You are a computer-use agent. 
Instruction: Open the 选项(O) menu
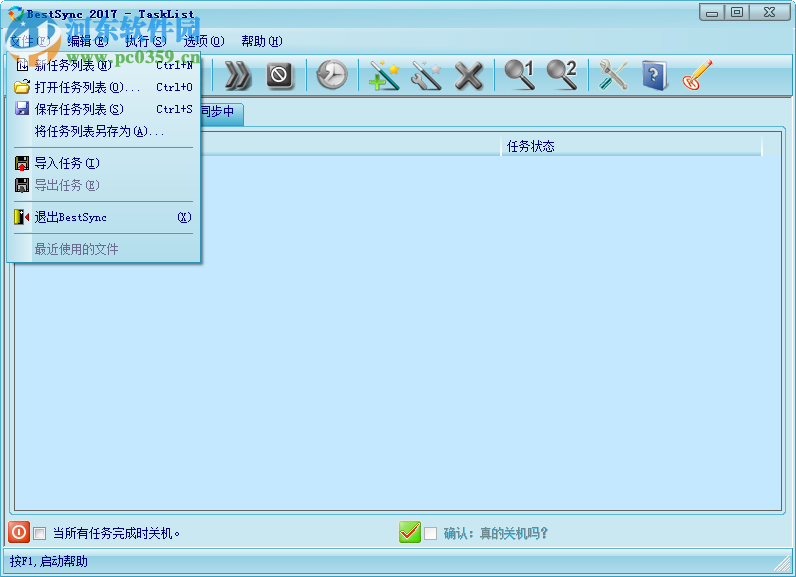point(204,41)
